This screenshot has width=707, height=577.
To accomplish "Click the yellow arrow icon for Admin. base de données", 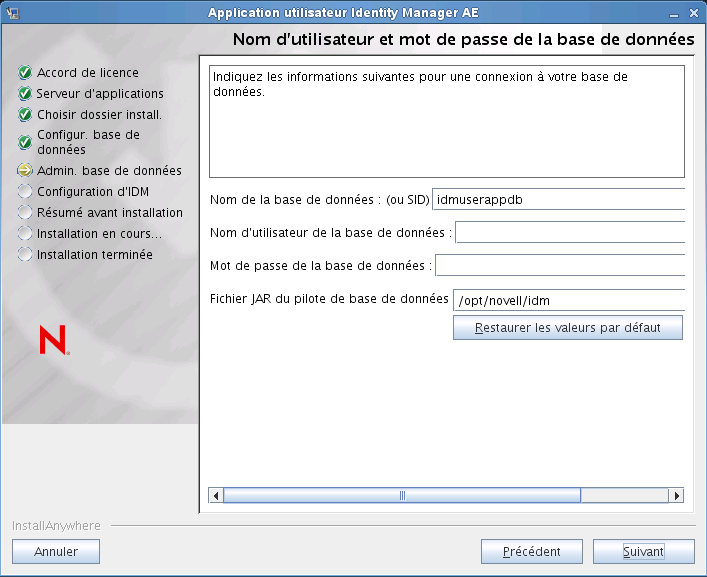I will tap(25, 170).
